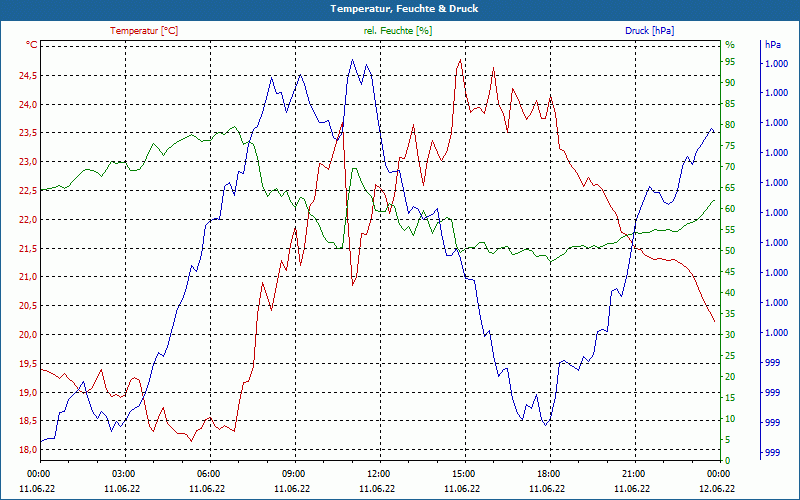Click the '06:00' time axis label
Image resolution: width=800 pixels, height=500 pixels.
[207, 473]
